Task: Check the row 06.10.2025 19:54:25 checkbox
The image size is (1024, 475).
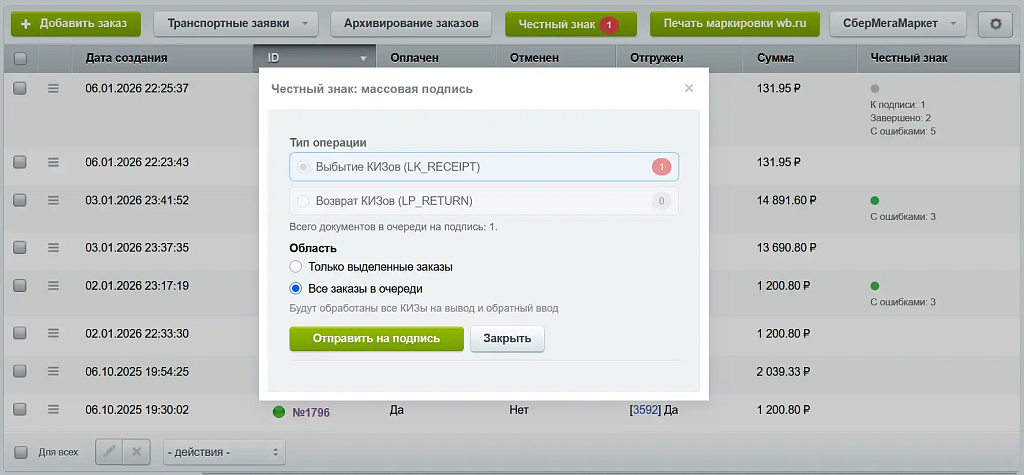Action: coord(20,371)
